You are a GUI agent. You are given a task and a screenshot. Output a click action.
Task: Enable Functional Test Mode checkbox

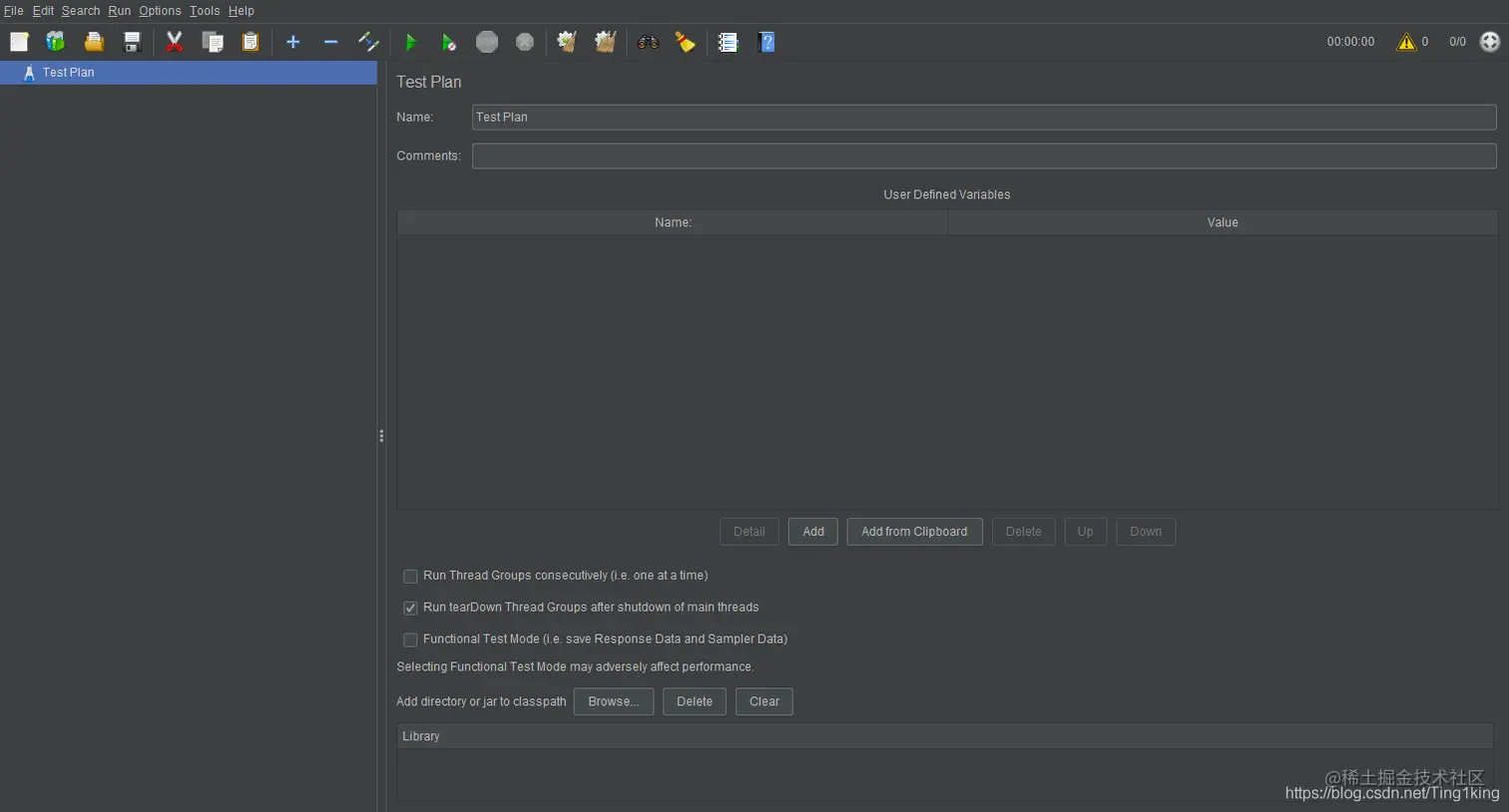click(x=410, y=640)
